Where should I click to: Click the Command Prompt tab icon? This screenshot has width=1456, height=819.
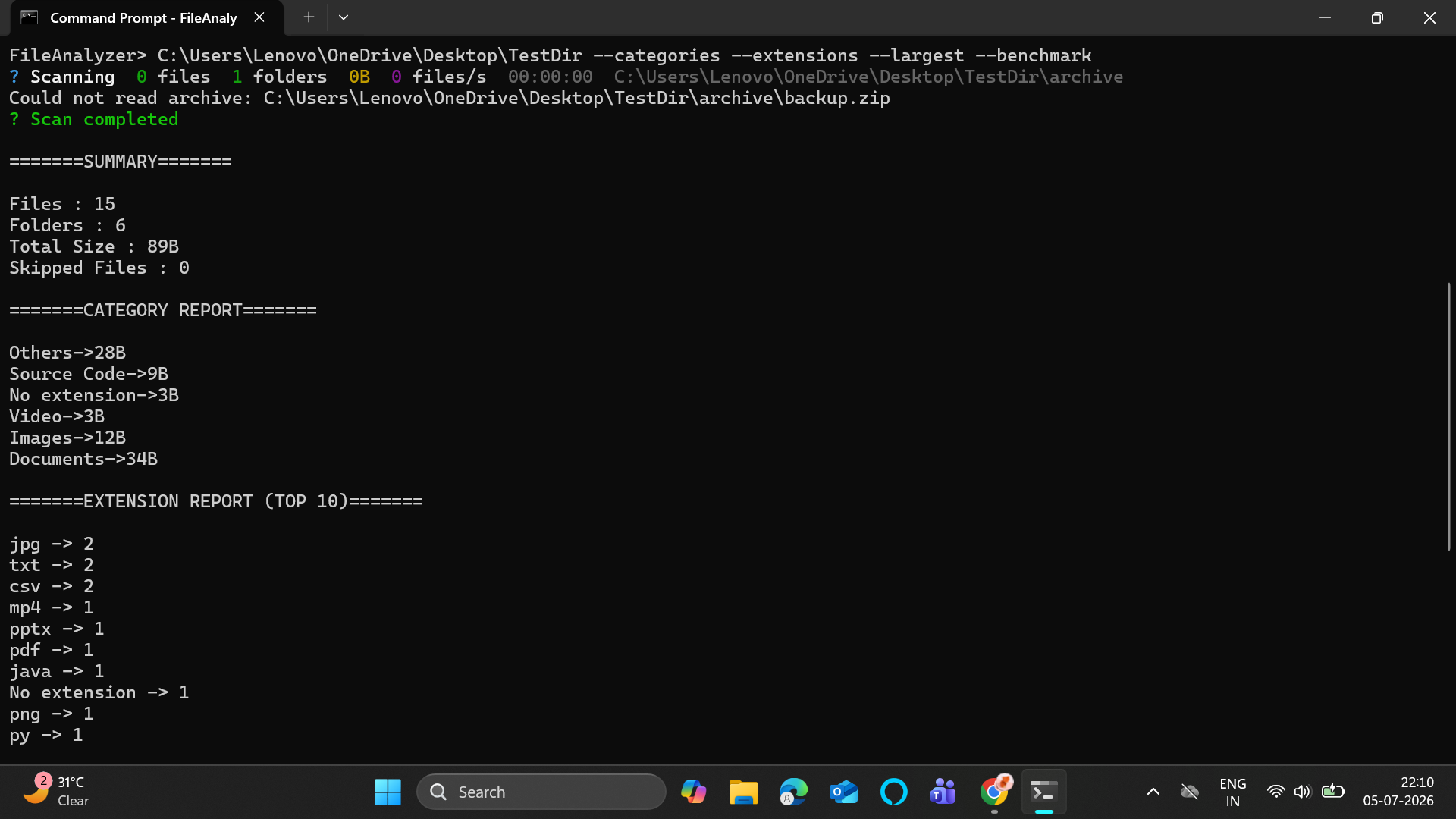click(x=30, y=17)
